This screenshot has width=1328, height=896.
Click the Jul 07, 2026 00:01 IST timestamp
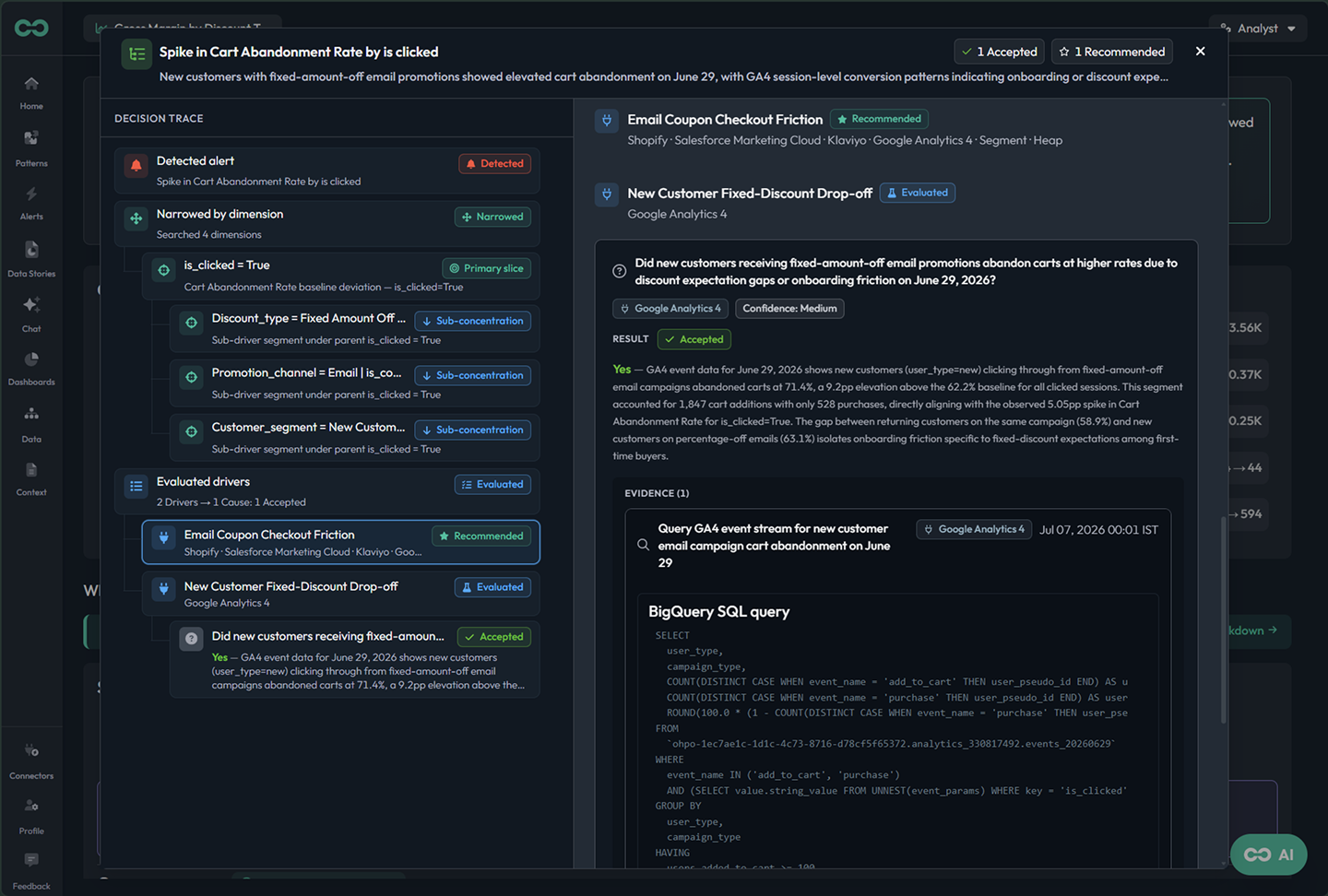click(1098, 530)
